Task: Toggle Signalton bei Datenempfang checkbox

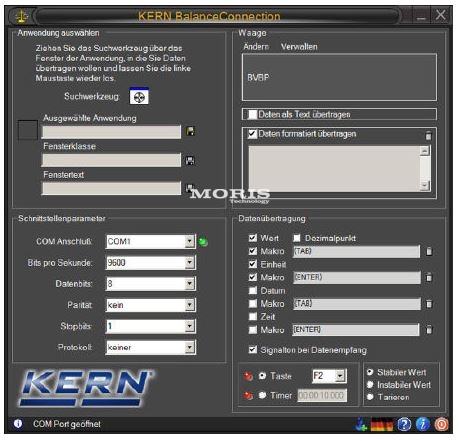Action: pos(253,350)
